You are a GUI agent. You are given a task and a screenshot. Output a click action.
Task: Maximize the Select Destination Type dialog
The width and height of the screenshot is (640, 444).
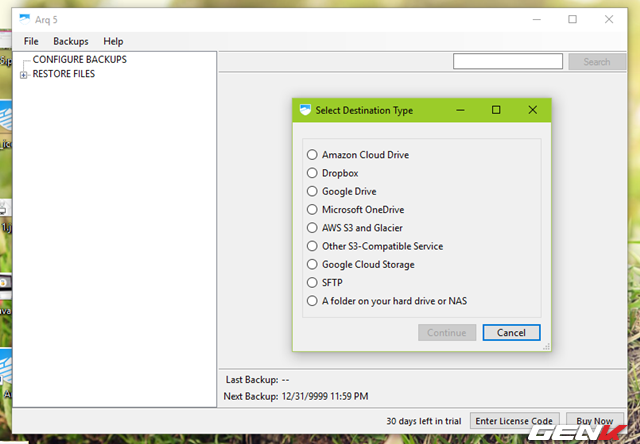pyautogui.click(x=496, y=110)
